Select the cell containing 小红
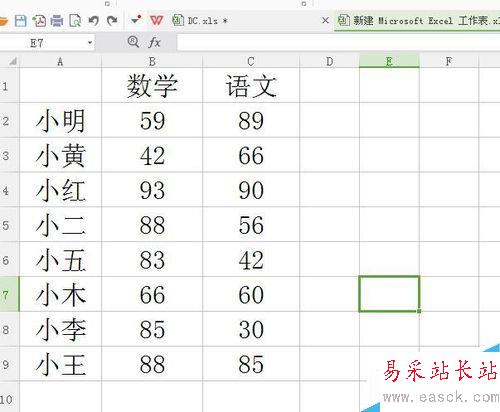Image resolution: width=500 pixels, height=412 pixels. coord(60,190)
